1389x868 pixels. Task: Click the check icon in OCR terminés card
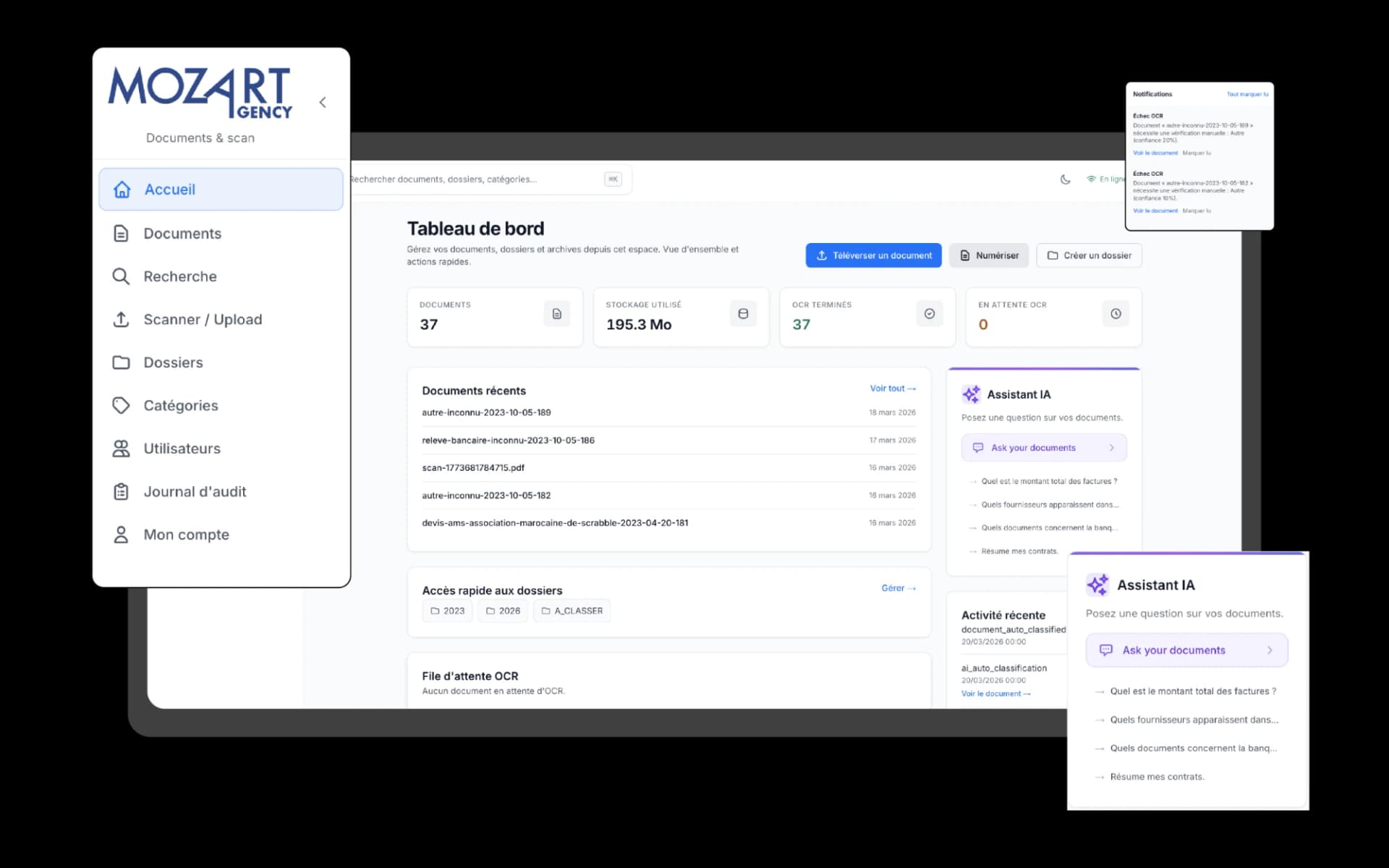click(x=930, y=314)
